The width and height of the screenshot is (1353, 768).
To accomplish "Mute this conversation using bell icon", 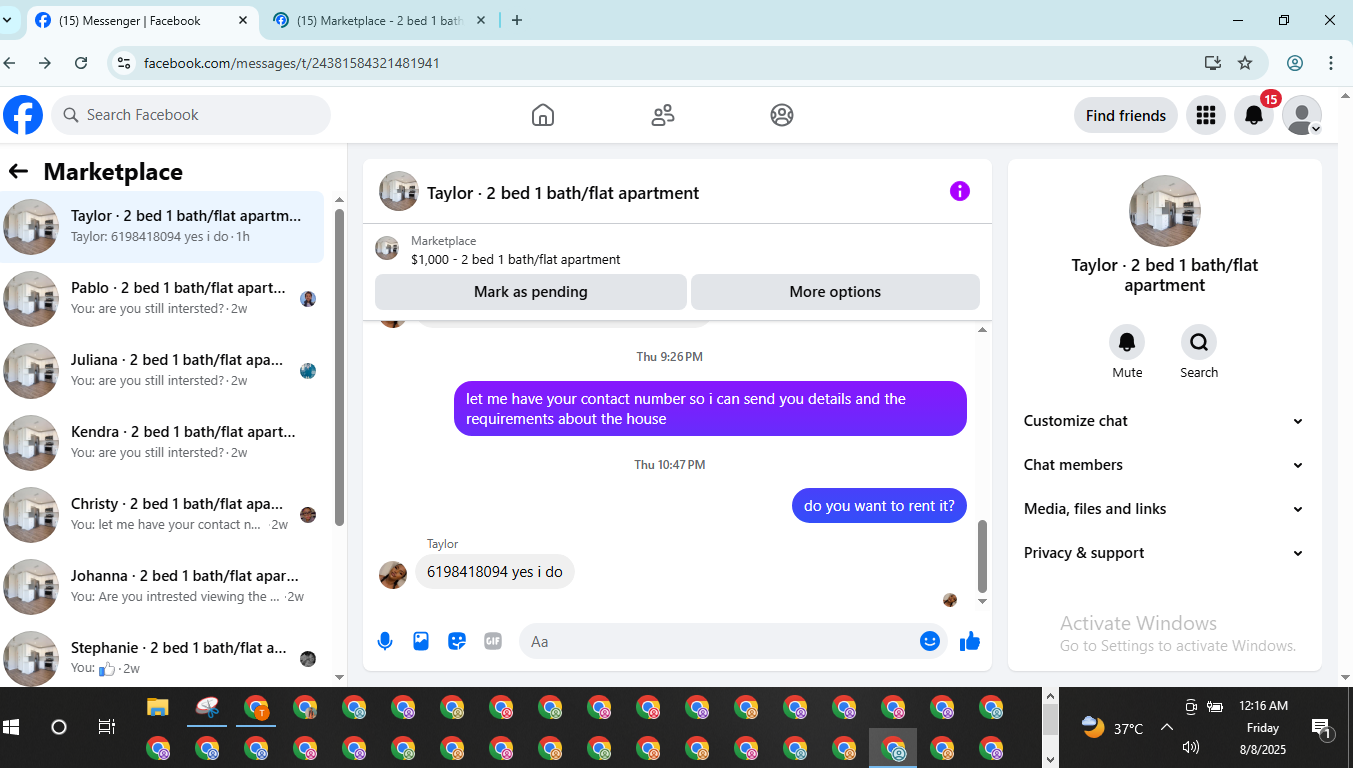I will tap(1127, 343).
